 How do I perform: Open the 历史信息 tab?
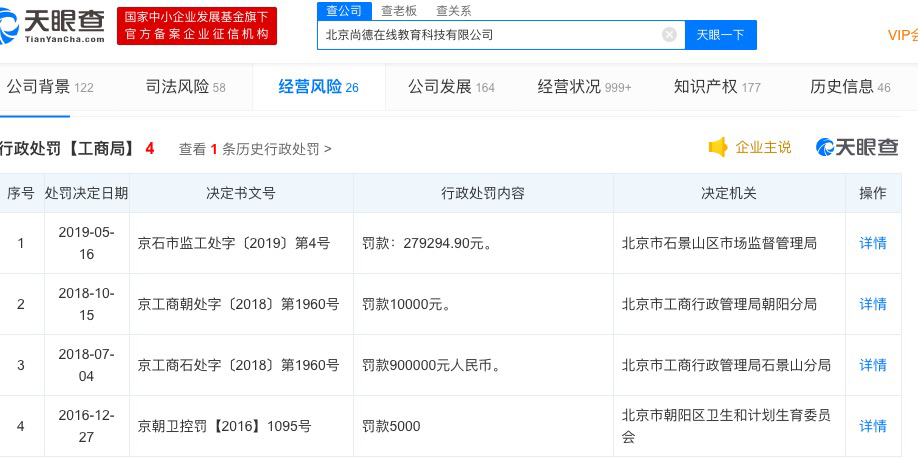pos(850,87)
